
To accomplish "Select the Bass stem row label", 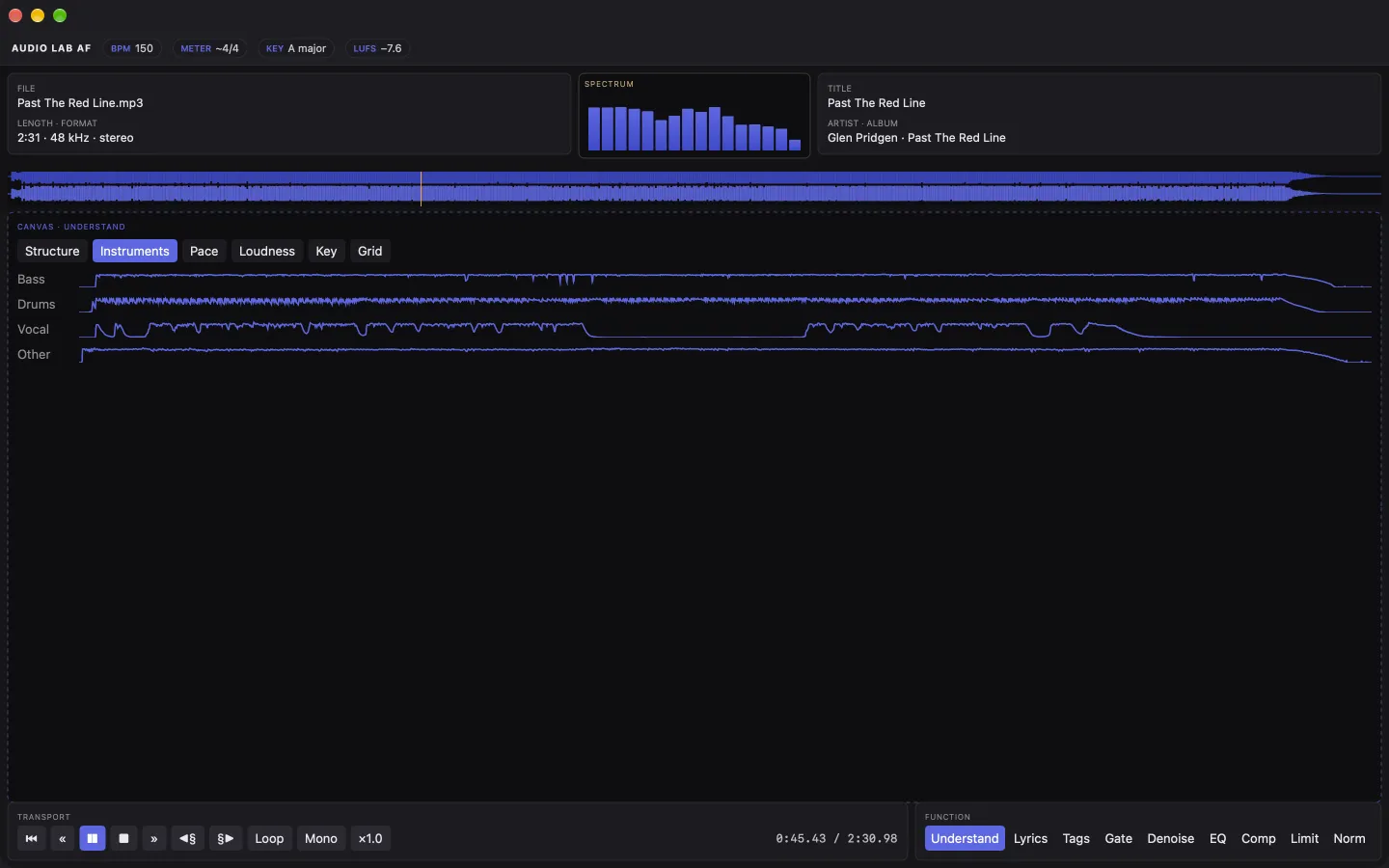I will [x=31, y=280].
